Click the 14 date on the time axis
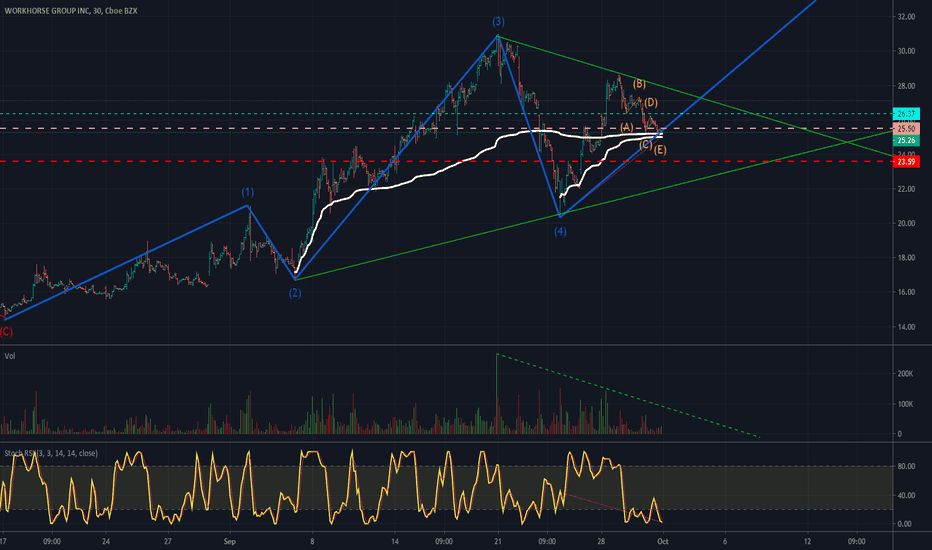This screenshot has height=550, width=932. click(x=395, y=542)
